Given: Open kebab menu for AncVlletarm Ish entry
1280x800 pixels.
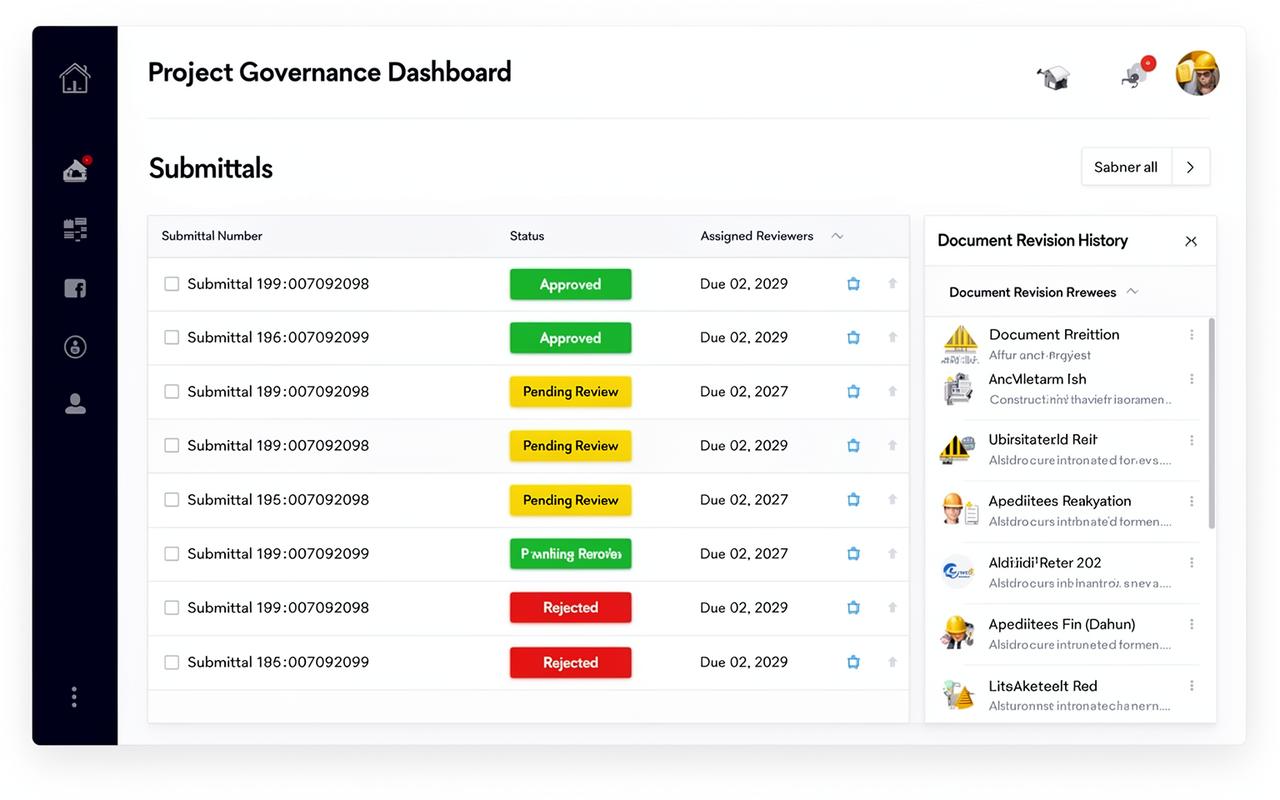Looking at the screenshot, I should click(x=1192, y=379).
